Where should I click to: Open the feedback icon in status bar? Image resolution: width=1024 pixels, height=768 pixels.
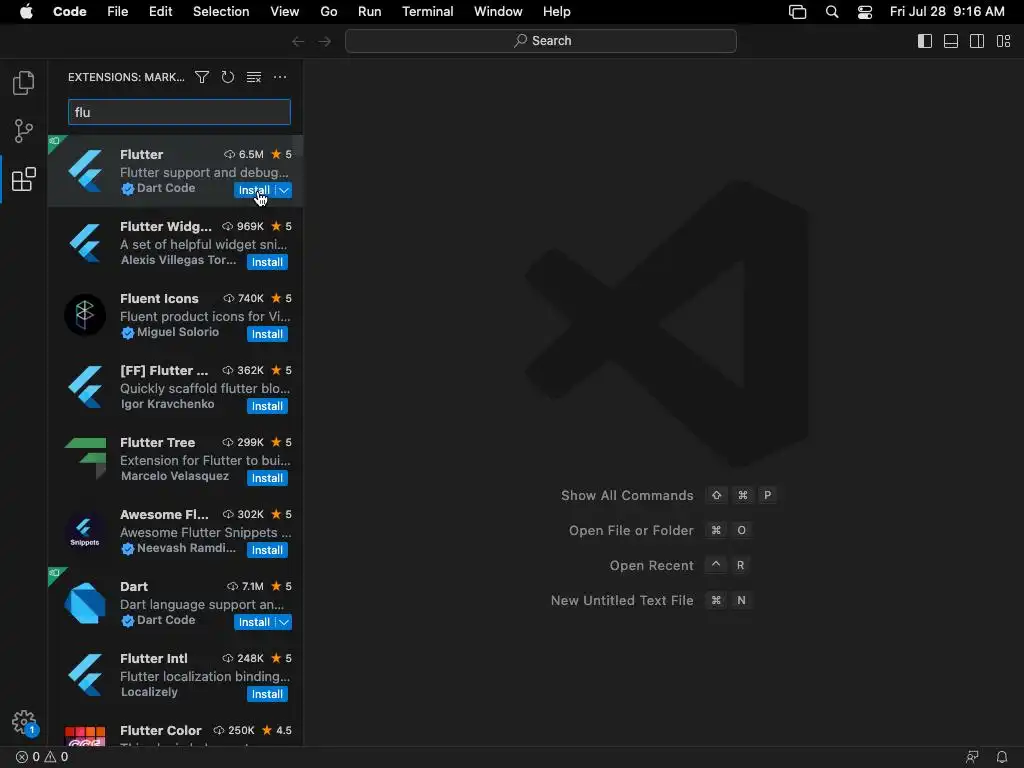coord(972,757)
